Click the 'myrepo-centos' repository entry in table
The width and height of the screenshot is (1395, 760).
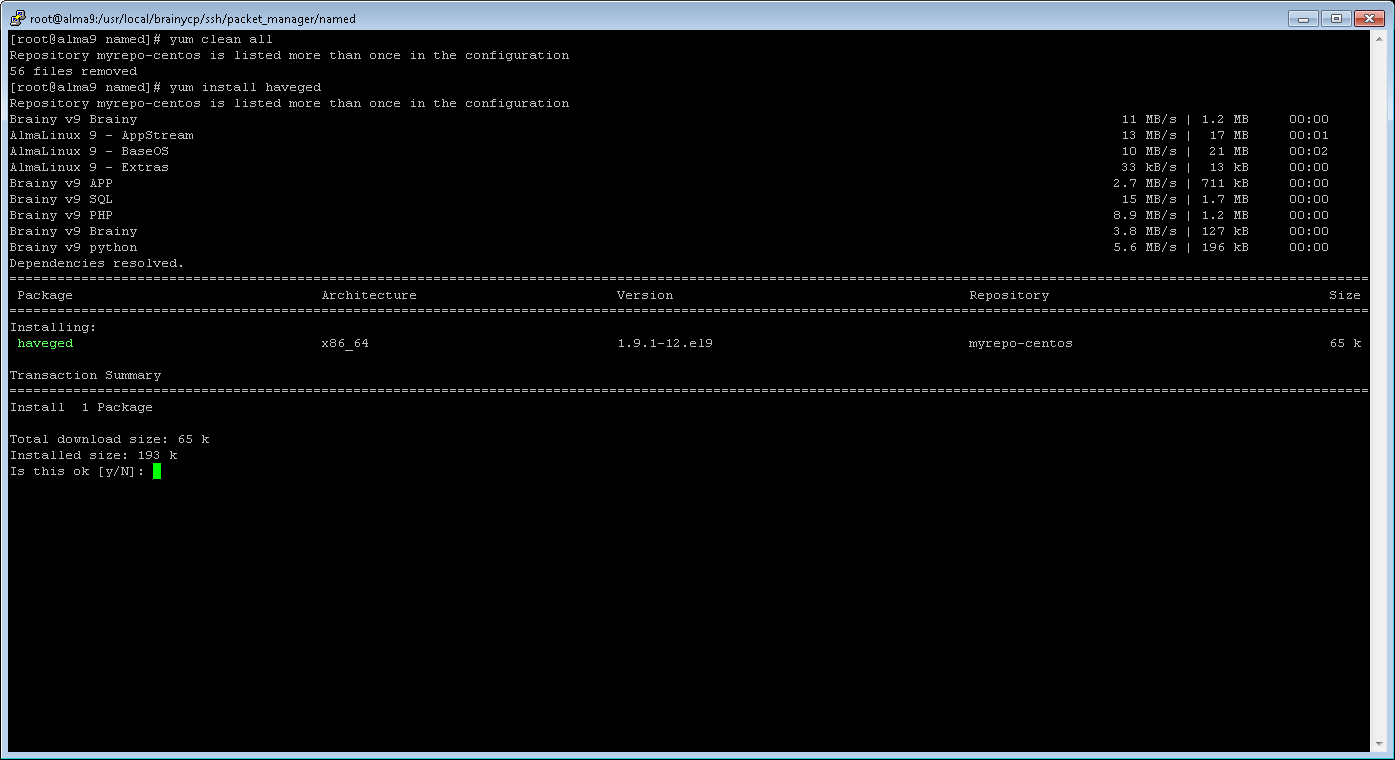pyautogui.click(x=1020, y=343)
